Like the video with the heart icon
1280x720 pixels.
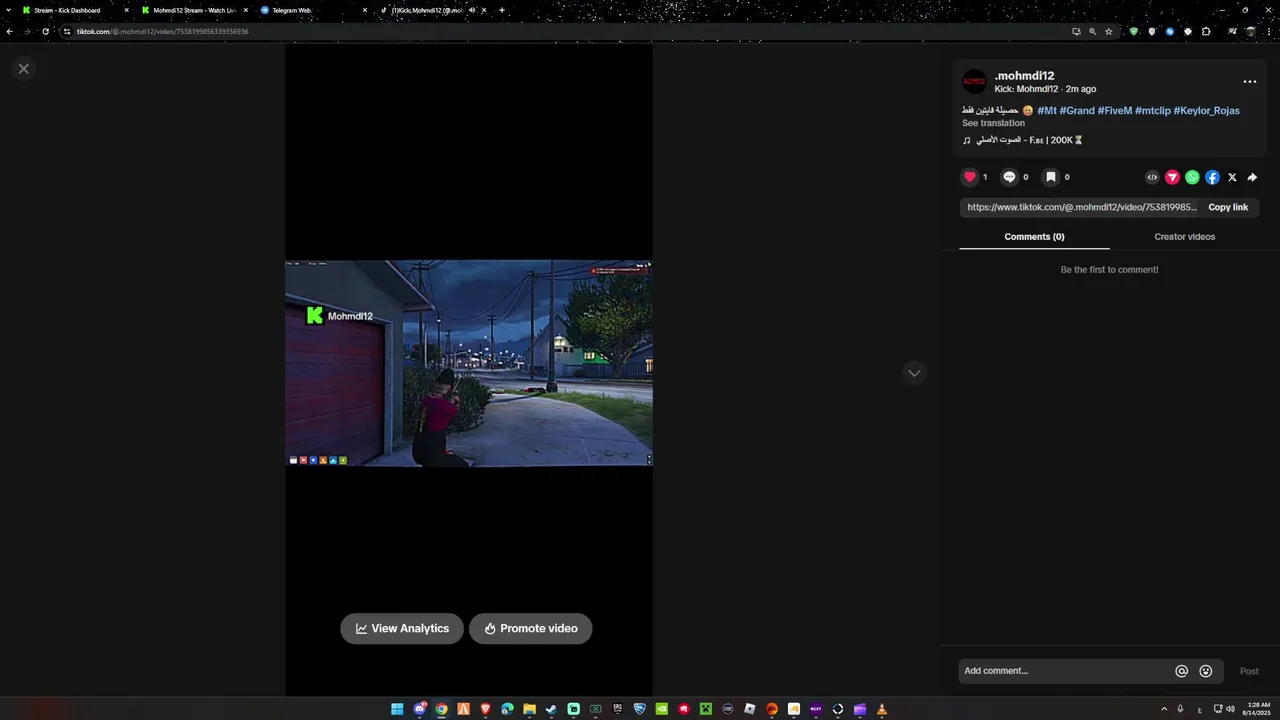[969, 177]
